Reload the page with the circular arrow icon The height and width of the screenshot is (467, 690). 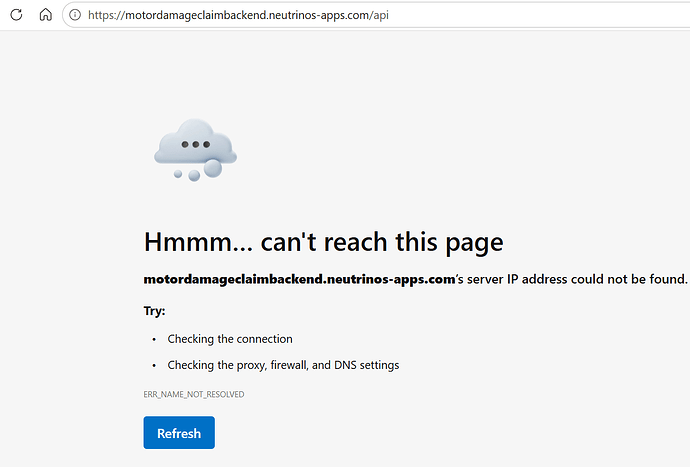(16, 15)
